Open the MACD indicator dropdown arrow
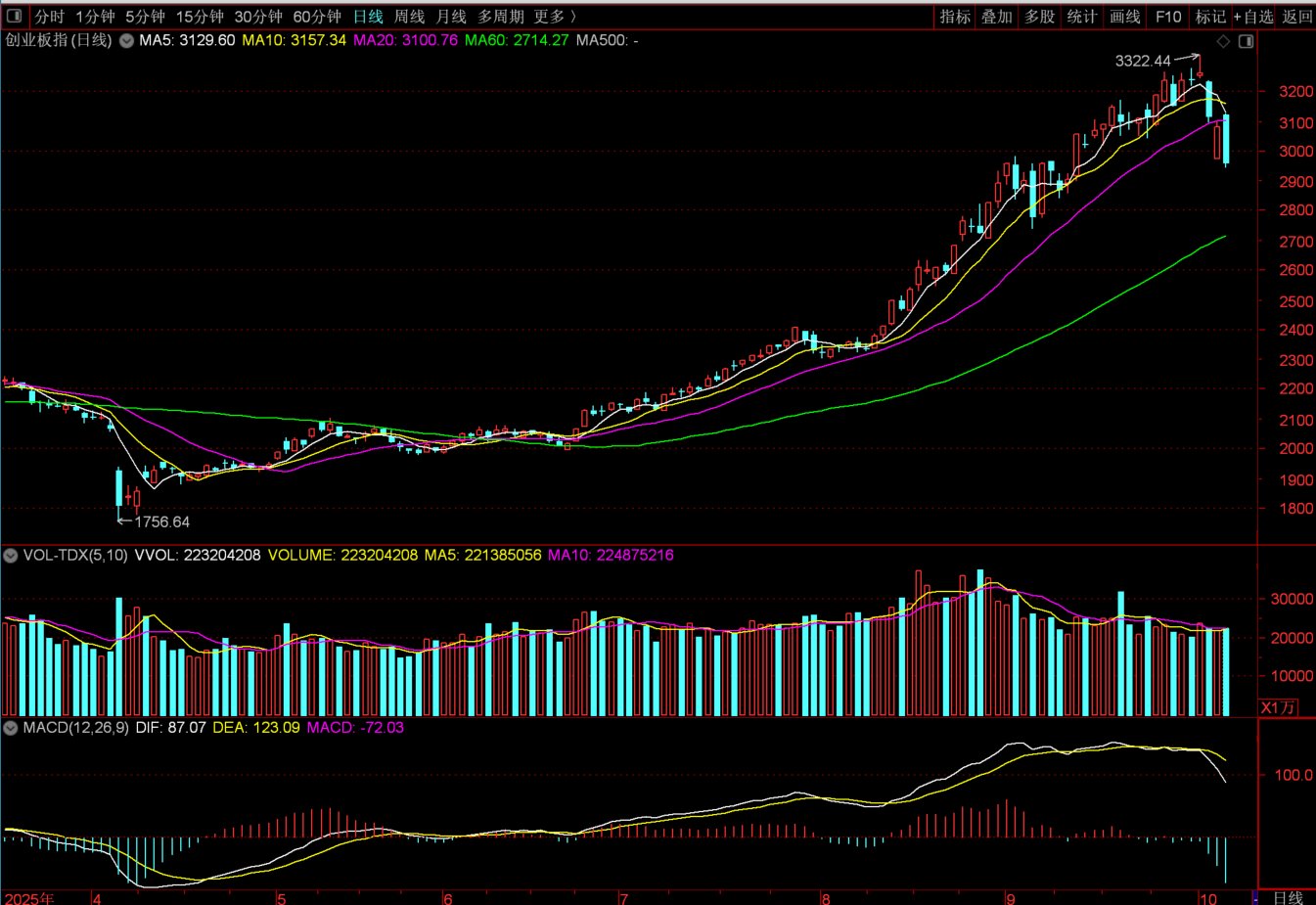Screen dimensions: 1316x905 click(x=11, y=728)
